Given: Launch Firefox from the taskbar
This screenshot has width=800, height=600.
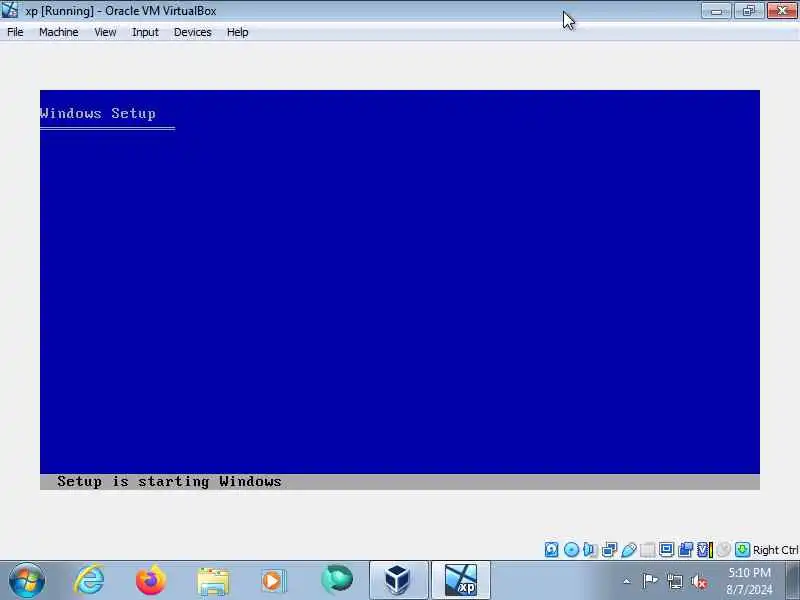Looking at the screenshot, I should point(151,580).
